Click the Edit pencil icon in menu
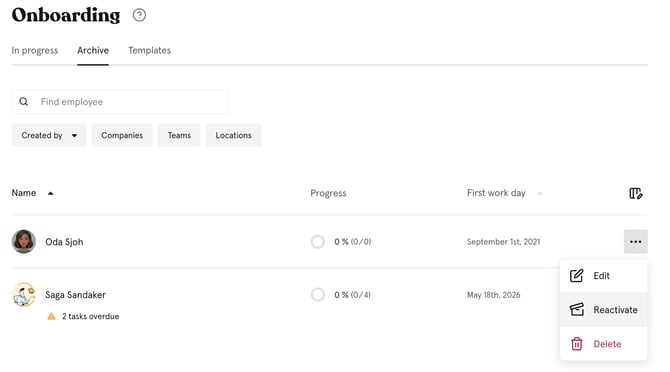 tap(576, 275)
